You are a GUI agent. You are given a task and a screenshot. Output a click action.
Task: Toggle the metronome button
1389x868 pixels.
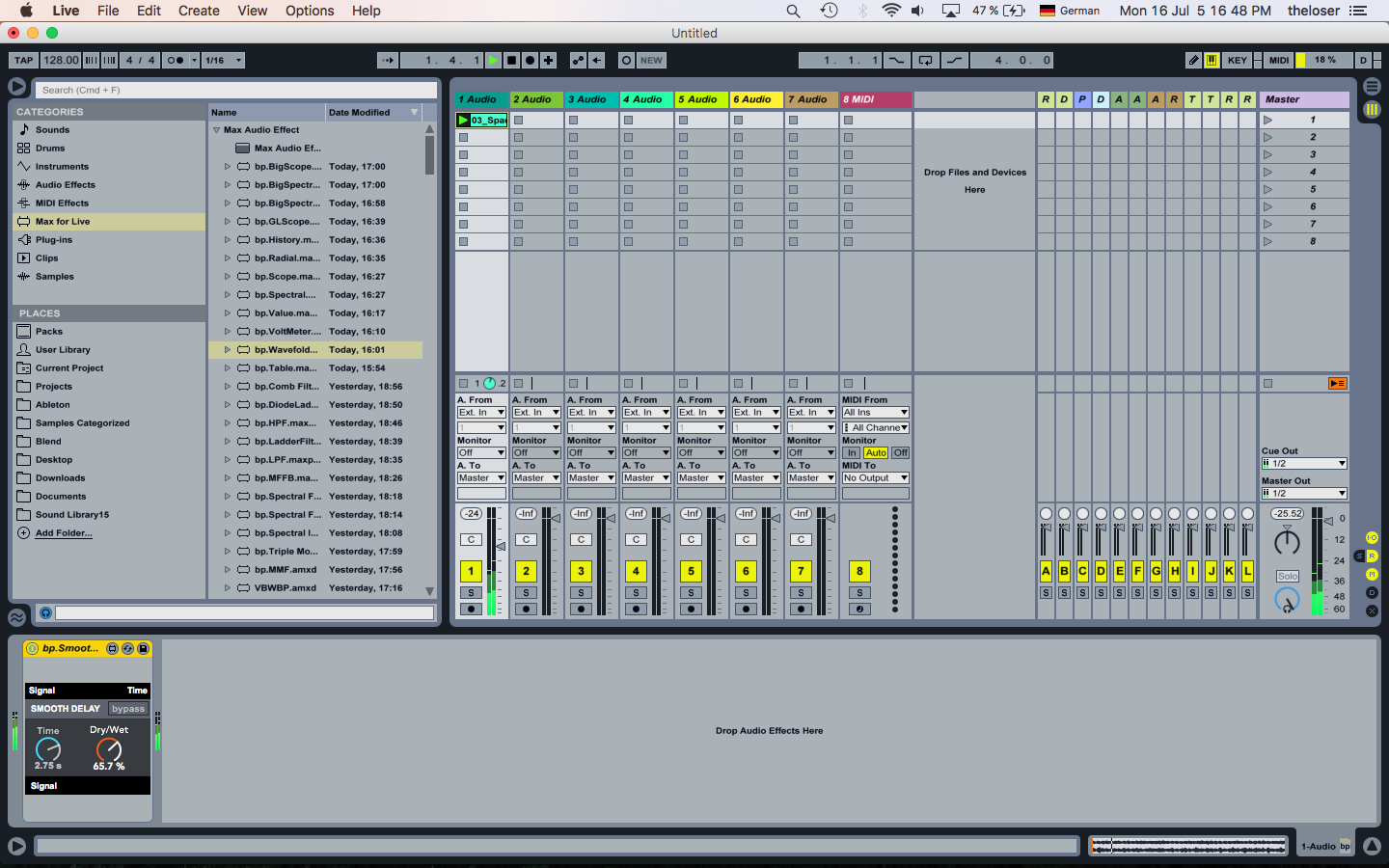(x=175, y=60)
